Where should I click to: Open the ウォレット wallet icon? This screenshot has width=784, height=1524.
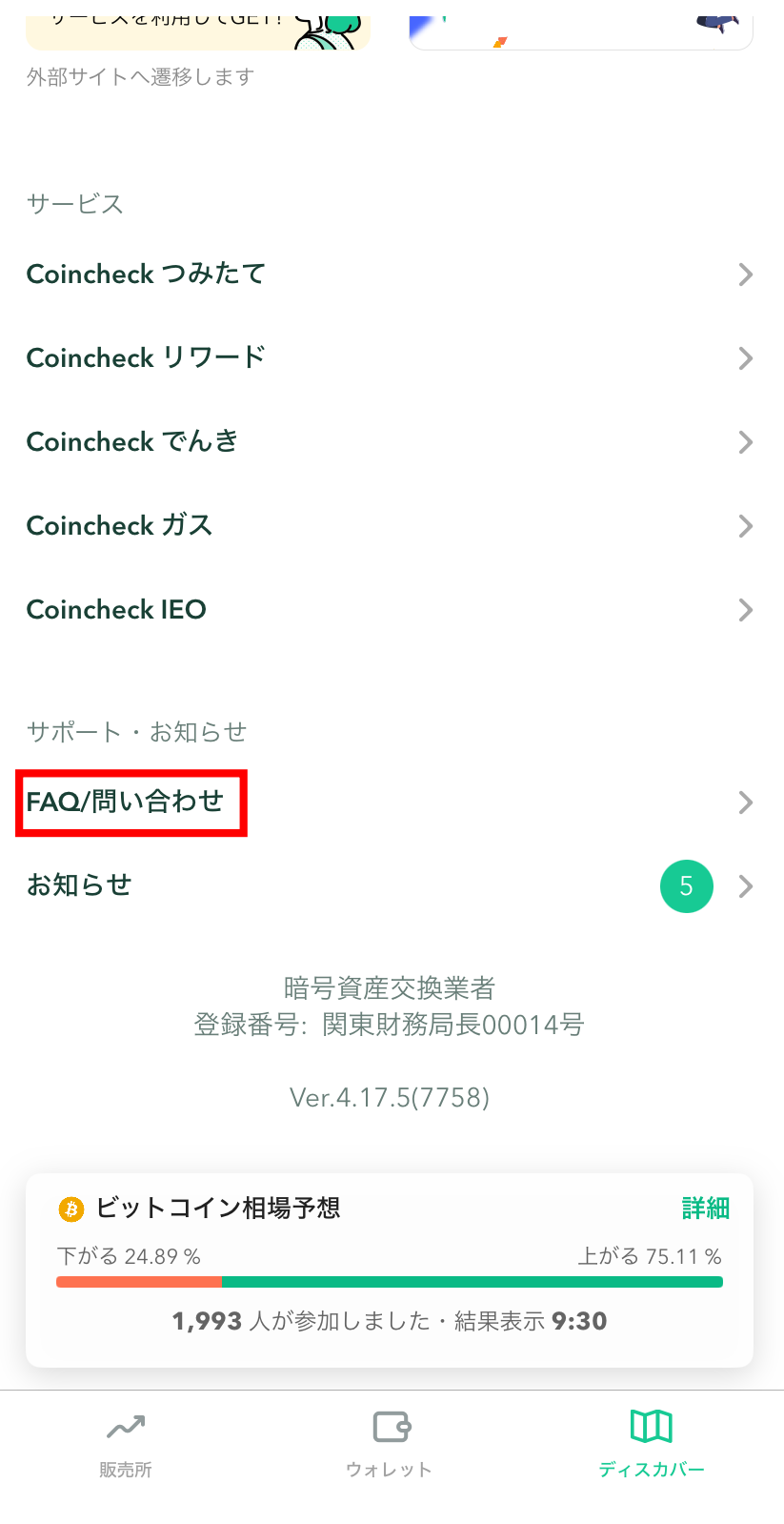click(391, 1427)
